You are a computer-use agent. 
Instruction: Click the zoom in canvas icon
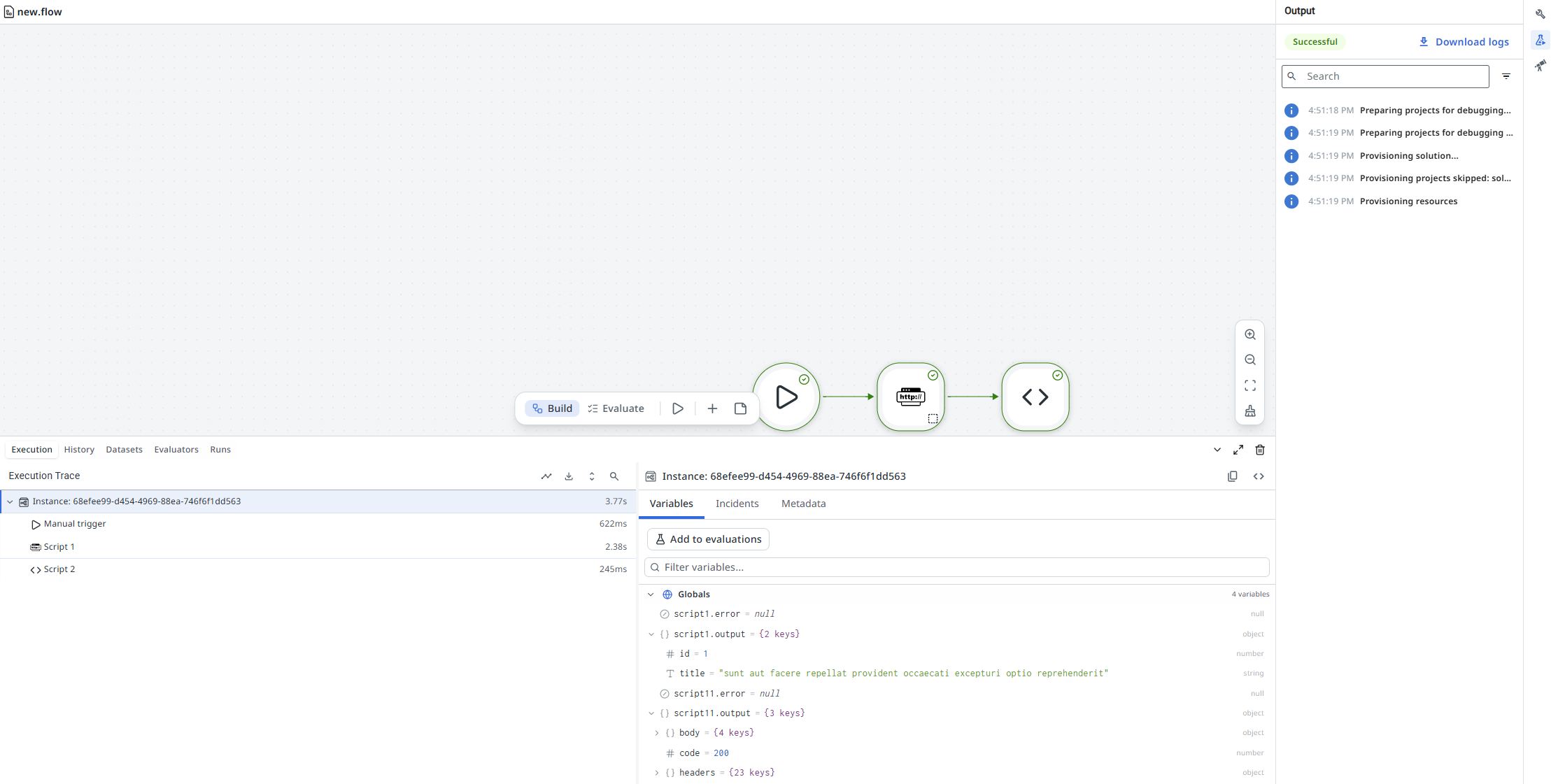pyautogui.click(x=1250, y=334)
